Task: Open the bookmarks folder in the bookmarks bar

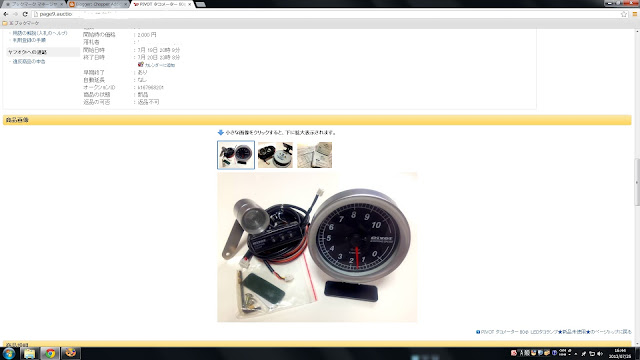Action: pos(21,23)
